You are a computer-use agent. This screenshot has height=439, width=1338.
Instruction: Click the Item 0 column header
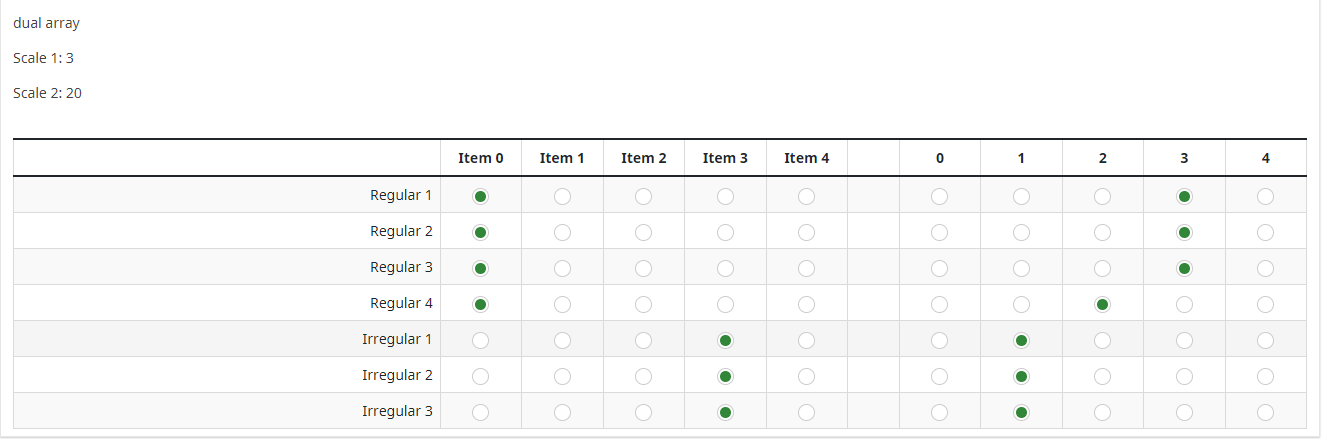480,158
